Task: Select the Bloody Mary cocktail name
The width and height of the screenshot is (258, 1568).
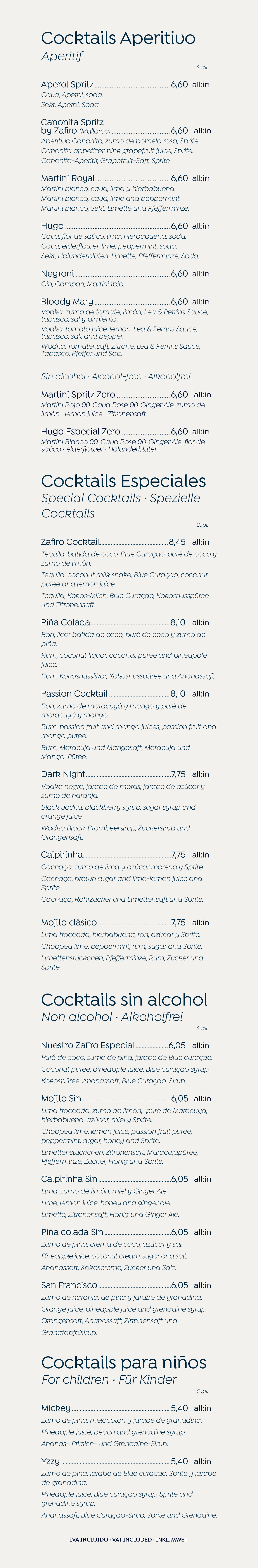Action: (67, 301)
